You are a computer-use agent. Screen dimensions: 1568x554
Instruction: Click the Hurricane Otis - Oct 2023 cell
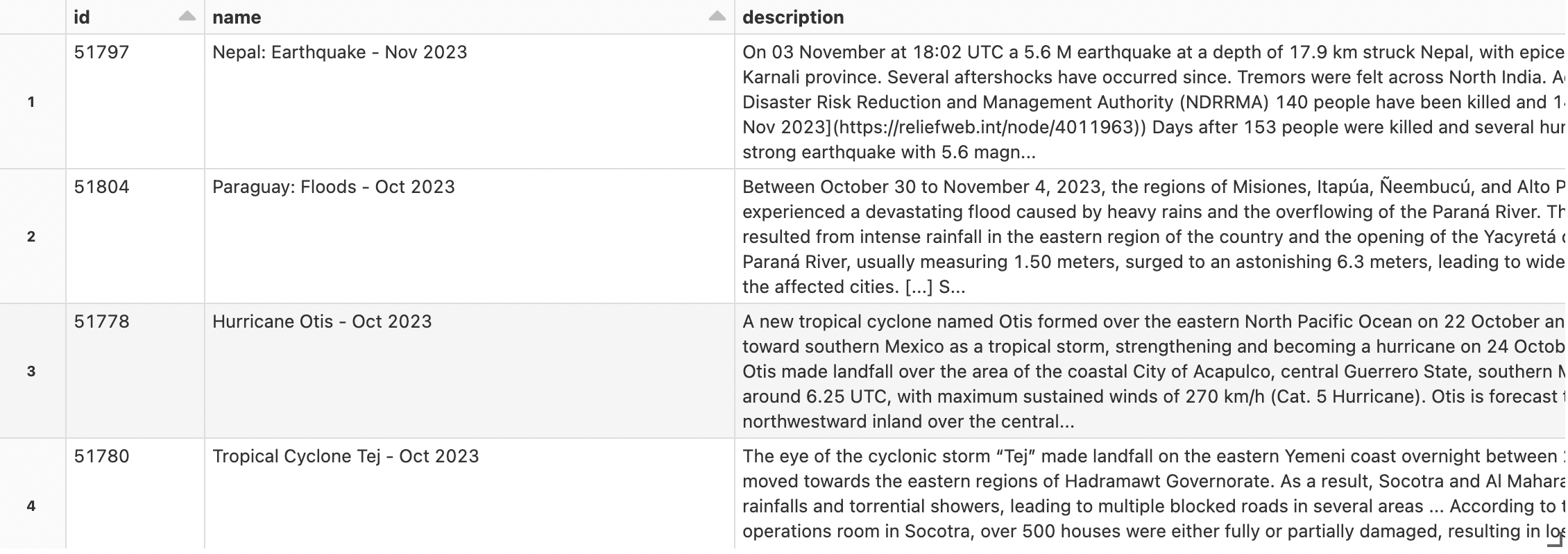322,321
